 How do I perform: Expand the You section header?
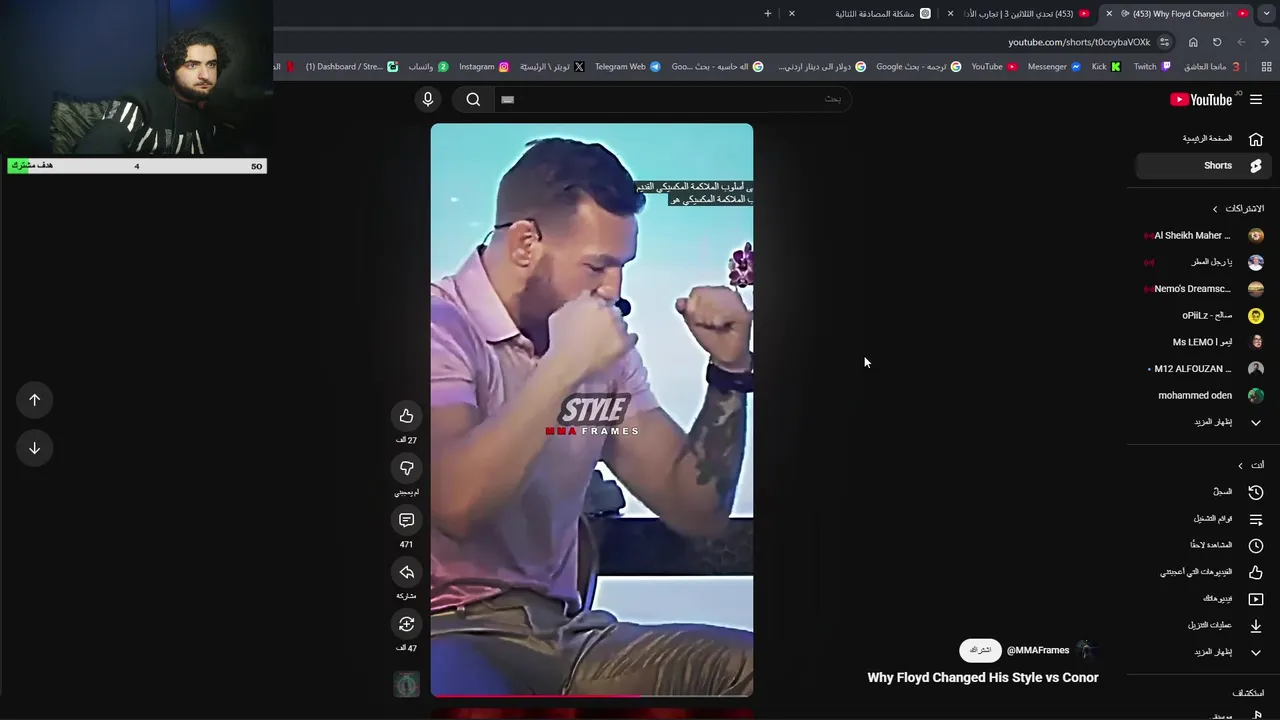pos(1250,465)
